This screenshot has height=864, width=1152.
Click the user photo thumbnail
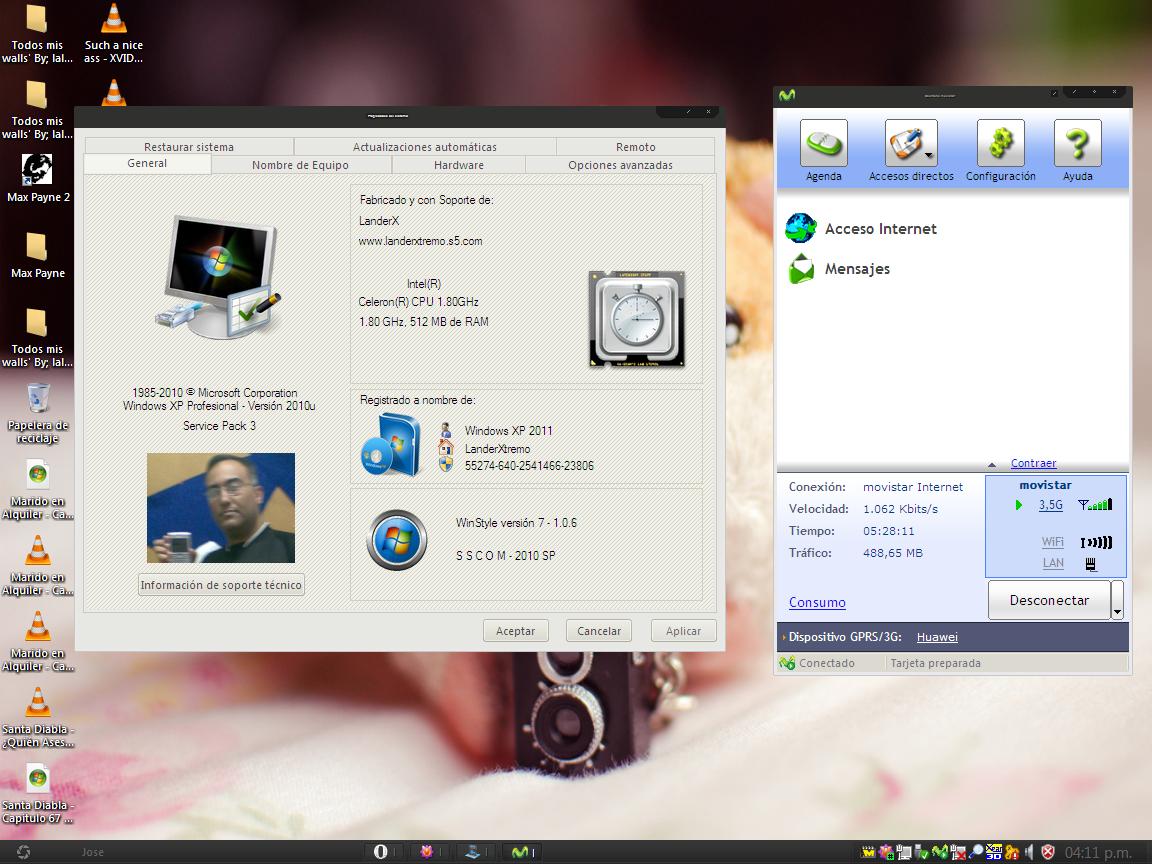click(x=220, y=508)
